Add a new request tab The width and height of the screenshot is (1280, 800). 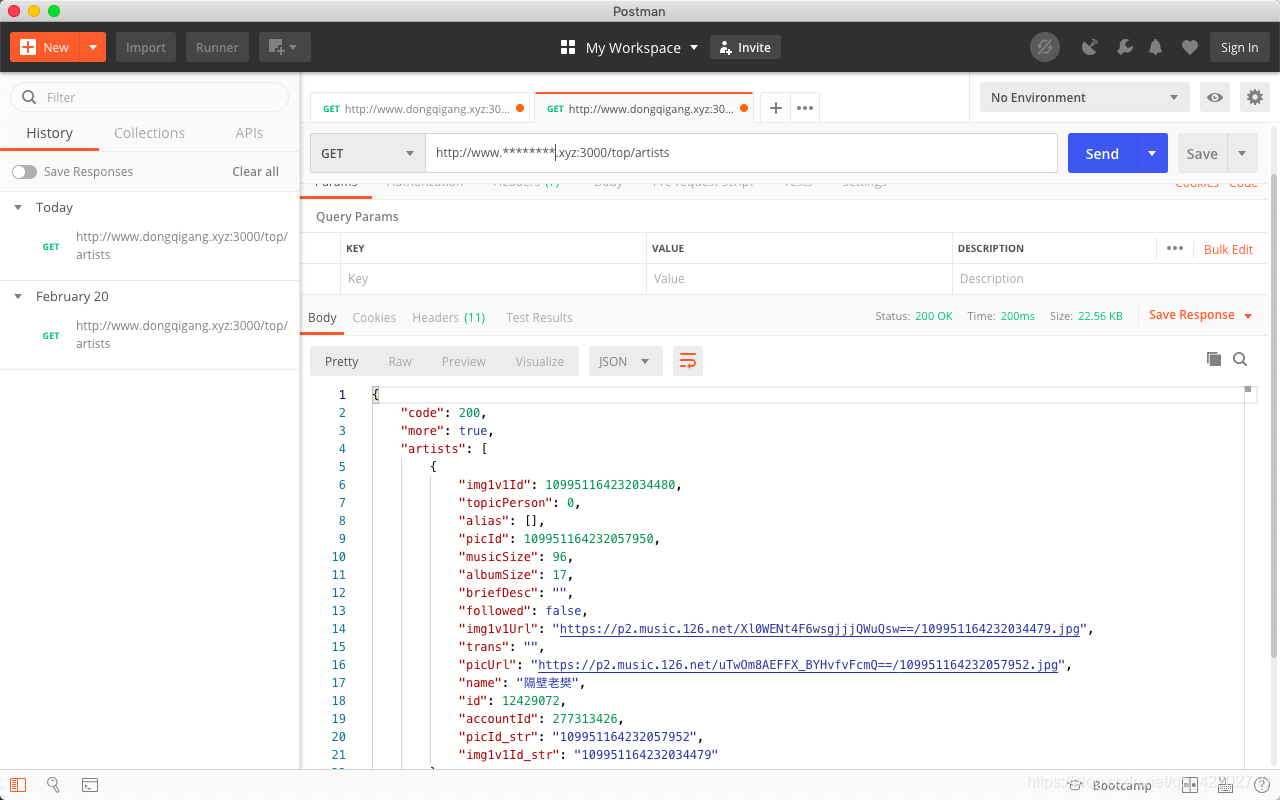pyautogui.click(x=775, y=108)
